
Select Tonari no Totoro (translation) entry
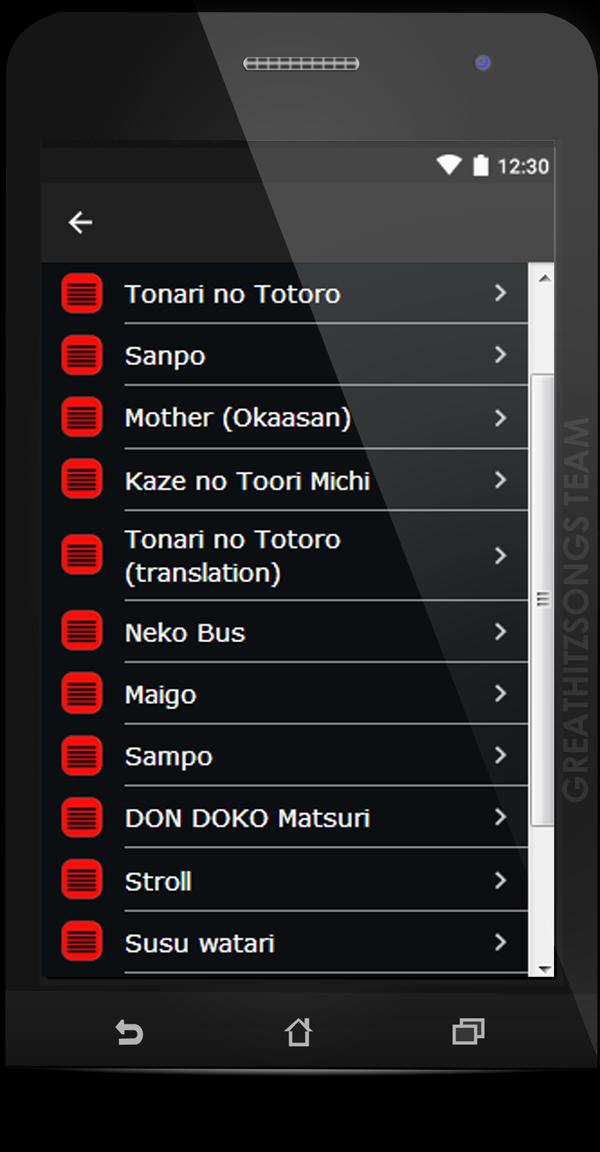285,555
